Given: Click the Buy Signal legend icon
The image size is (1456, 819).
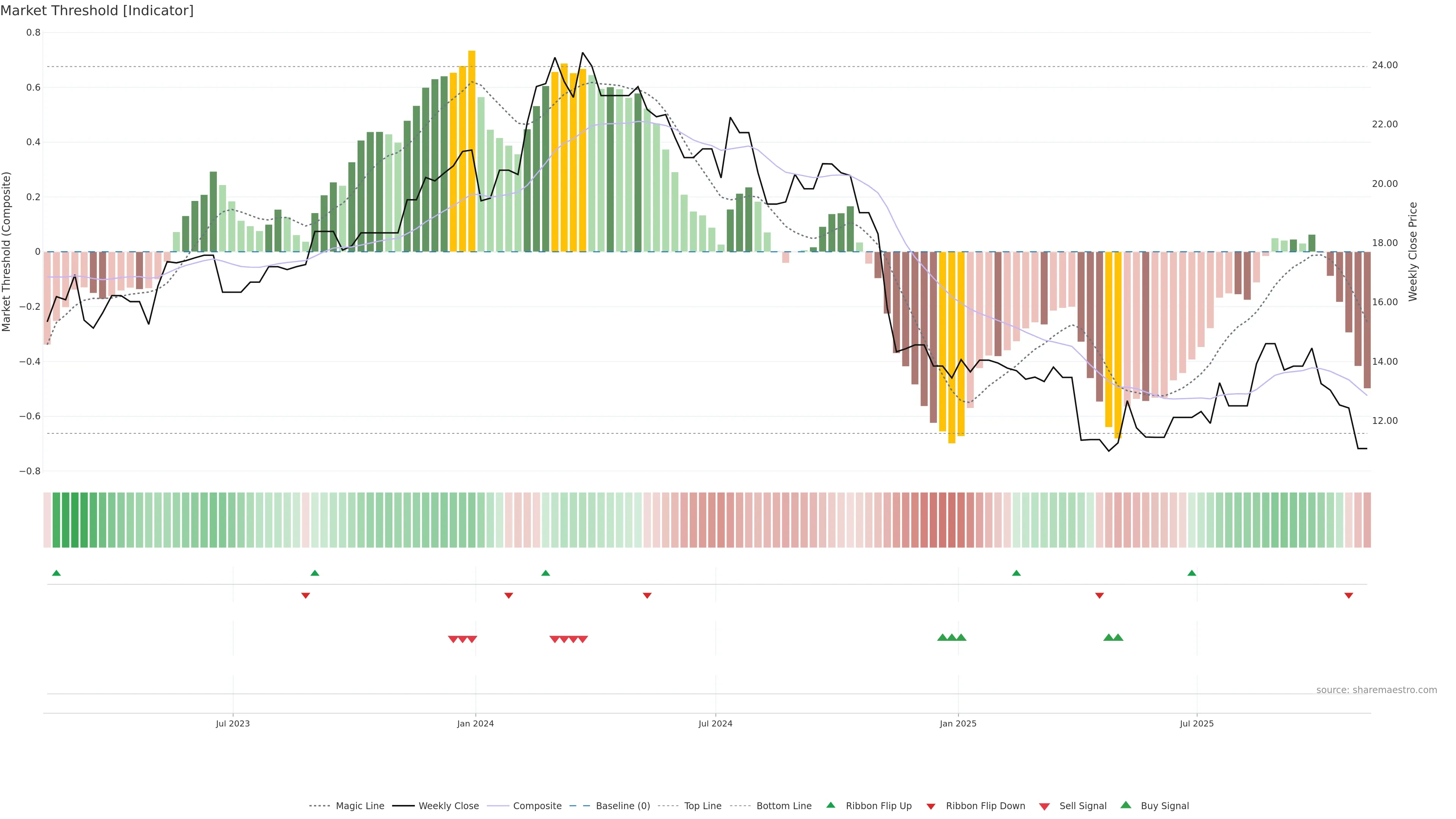Looking at the screenshot, I should tap(1126, 805).
